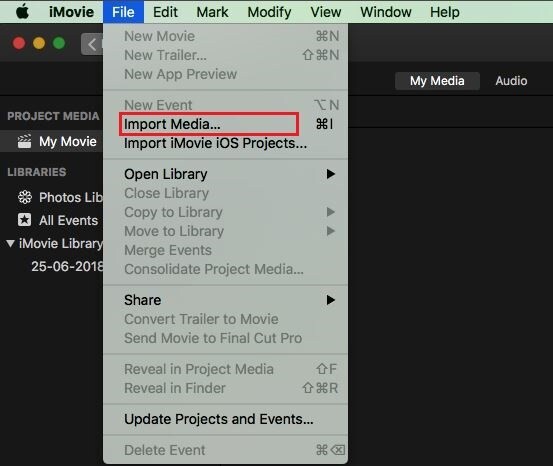Select My Movie in Project Media

coord(51,141)
